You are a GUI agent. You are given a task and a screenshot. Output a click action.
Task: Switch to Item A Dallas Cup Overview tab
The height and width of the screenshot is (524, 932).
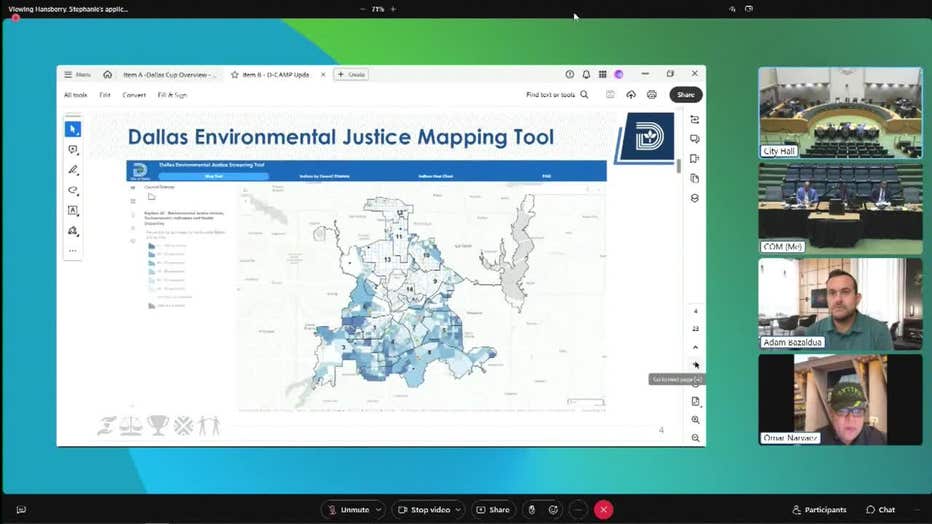coord(169,74)
